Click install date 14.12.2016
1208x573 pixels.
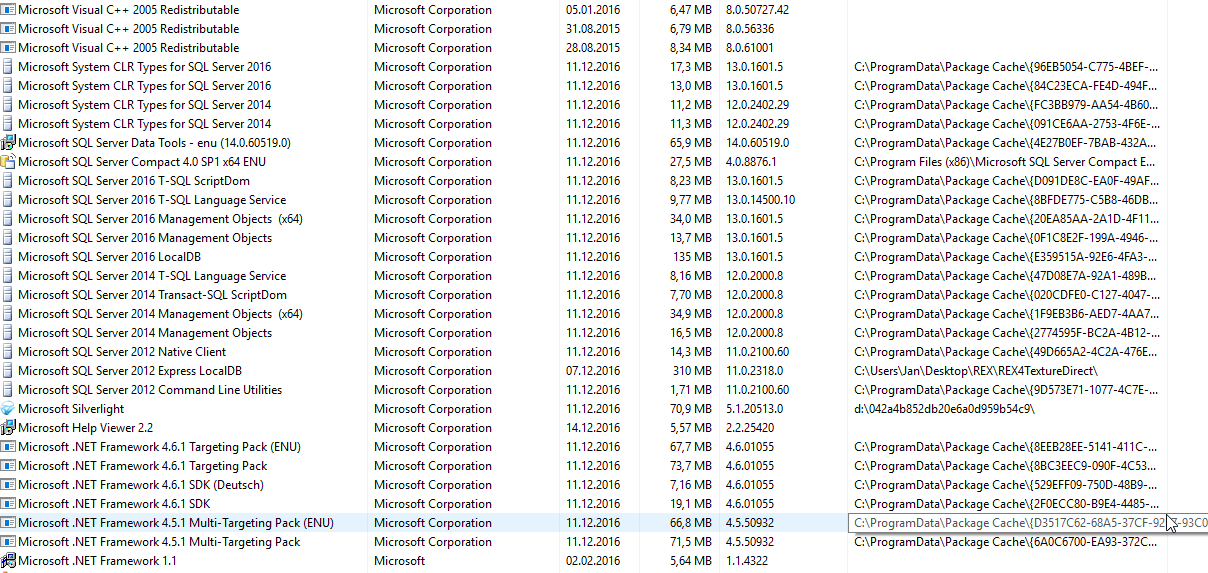[593, 428]
